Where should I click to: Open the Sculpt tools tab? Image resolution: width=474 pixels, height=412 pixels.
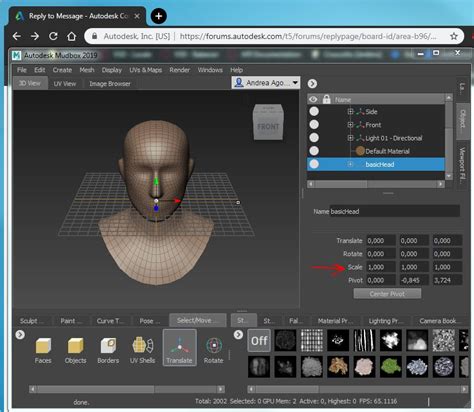coord(31,321)
